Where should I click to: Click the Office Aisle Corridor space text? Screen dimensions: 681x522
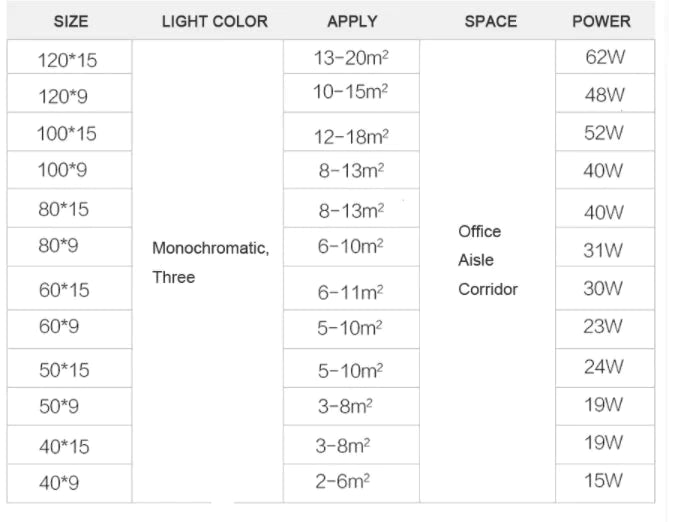pyautogui.click(x=488, y=260)
